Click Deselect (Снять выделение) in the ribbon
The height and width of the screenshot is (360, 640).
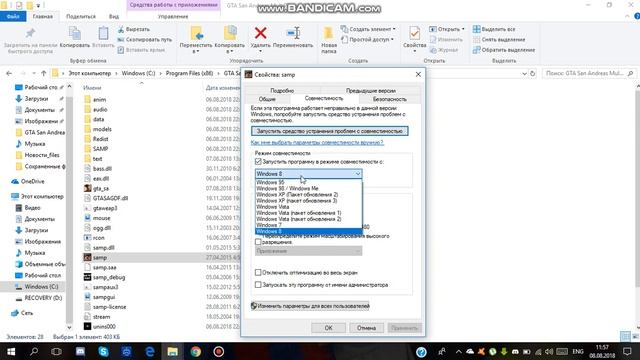499,40
